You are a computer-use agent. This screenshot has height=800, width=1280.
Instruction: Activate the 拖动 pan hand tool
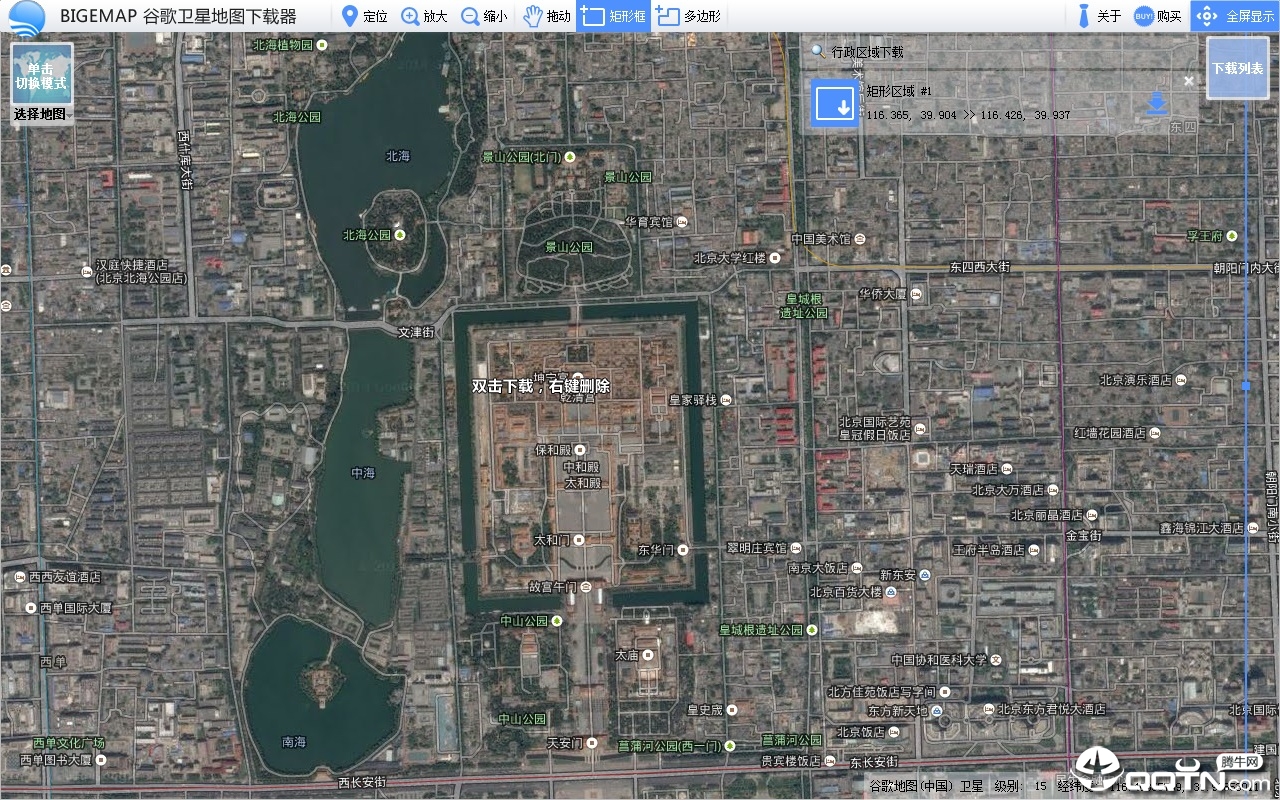546,16
